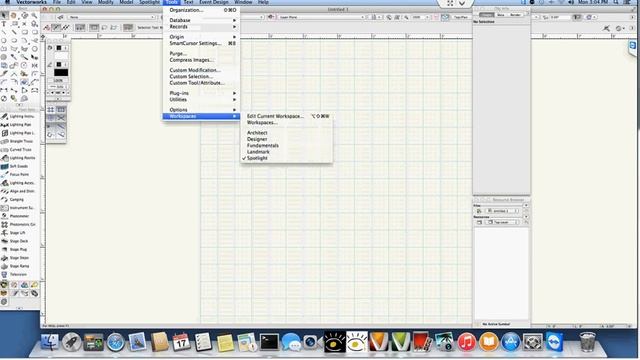The height and width of the screenshot is (360, 640).
Task: Choose Organization from Tools menu
Action: [201, 10]
